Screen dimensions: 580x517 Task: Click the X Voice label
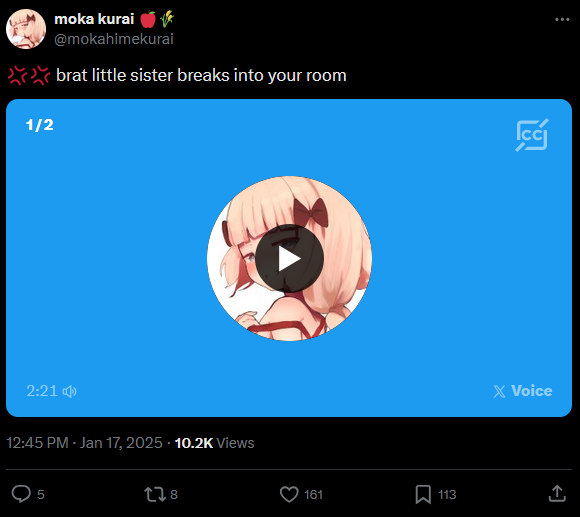(x=523, y=391)
